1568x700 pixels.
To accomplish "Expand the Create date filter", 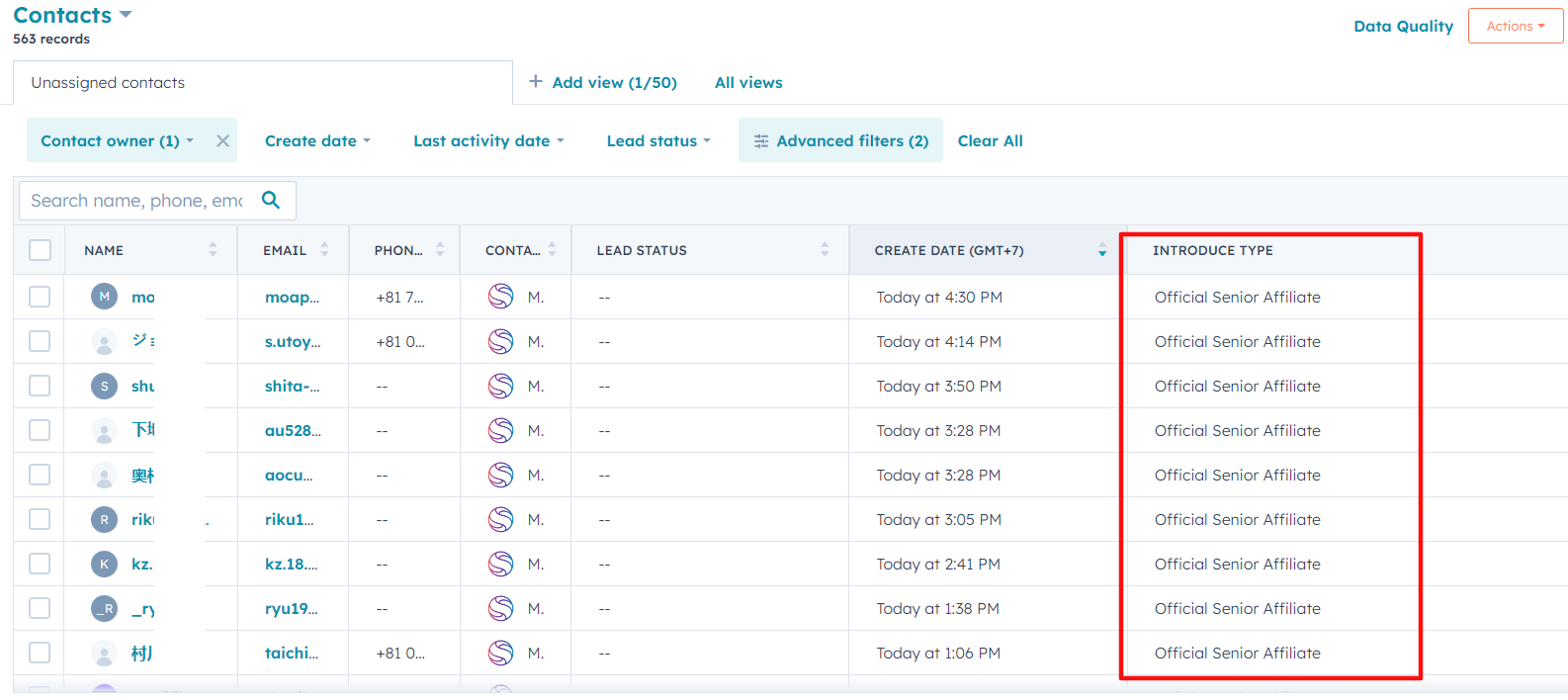I will 316,141.
